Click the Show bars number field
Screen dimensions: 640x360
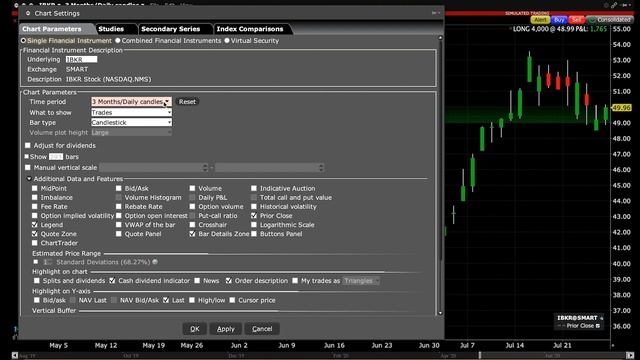pos(56,157)
